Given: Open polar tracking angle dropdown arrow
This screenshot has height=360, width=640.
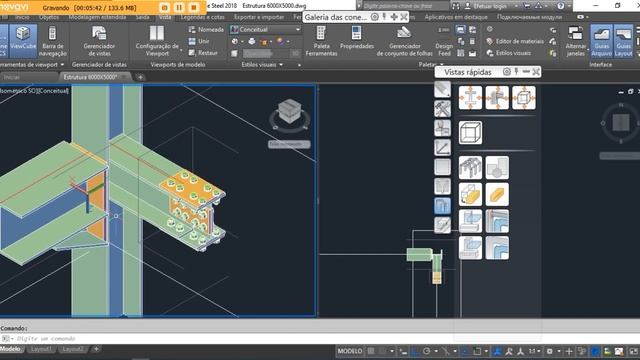Looking at the screenshot, I should (436, 351).
